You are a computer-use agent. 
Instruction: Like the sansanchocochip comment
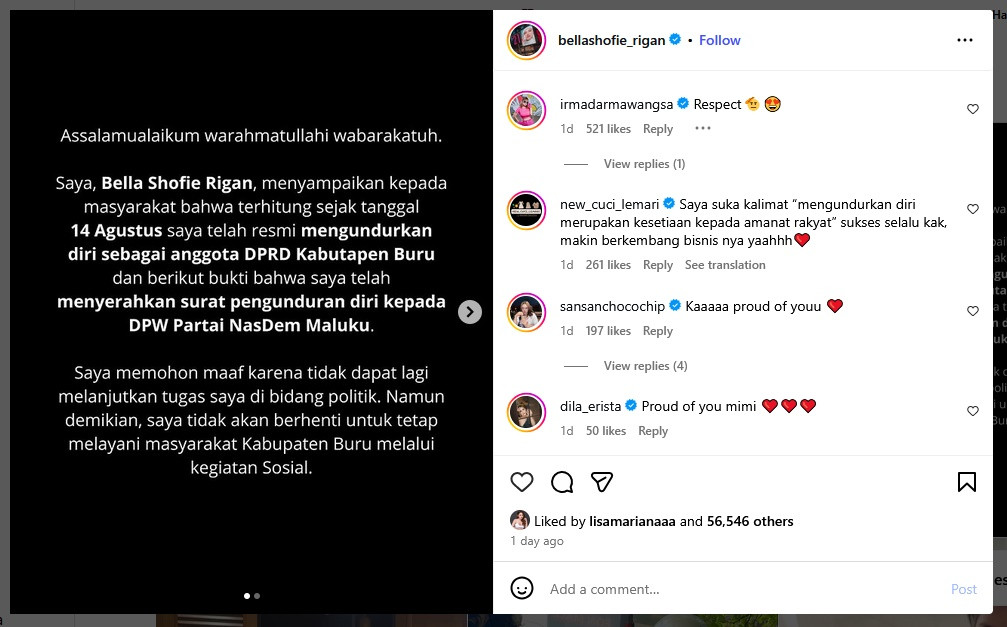[x=972, y=311]
